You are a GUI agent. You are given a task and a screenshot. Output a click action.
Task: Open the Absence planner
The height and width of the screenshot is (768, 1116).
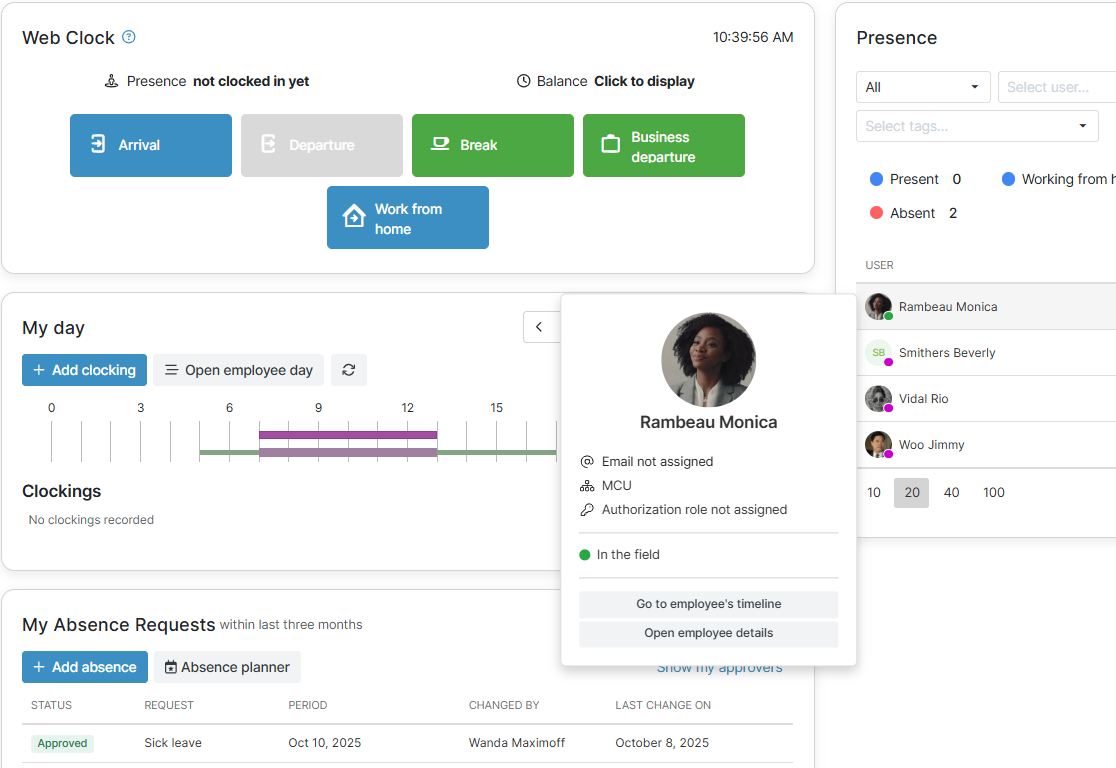pos(228,667)
